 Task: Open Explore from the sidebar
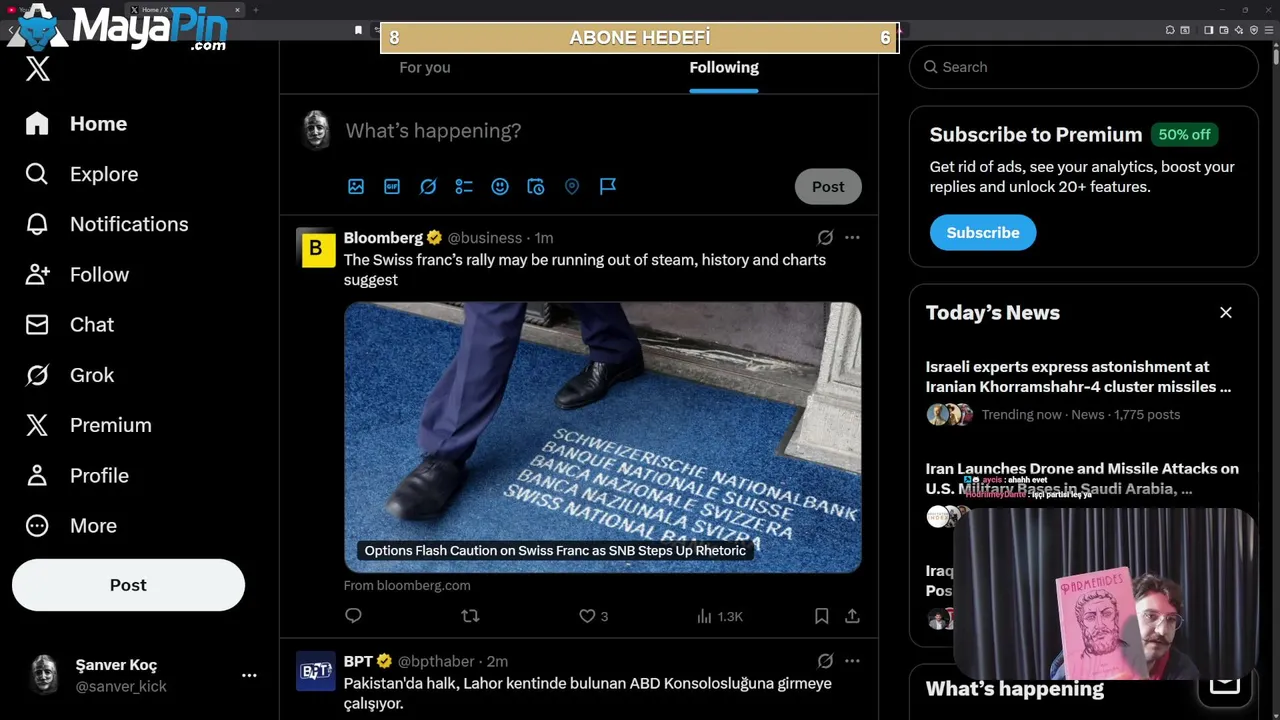[x=82, y=174]
